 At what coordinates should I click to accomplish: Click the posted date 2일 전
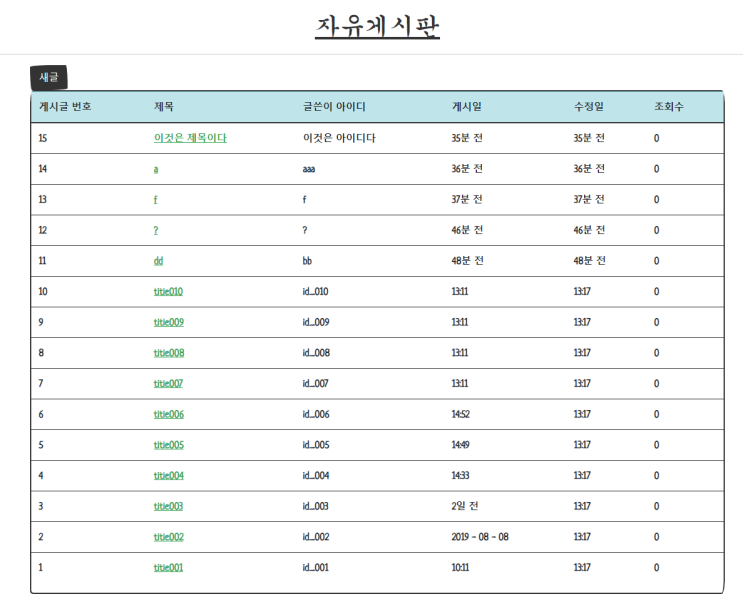[x=464, y=506]
